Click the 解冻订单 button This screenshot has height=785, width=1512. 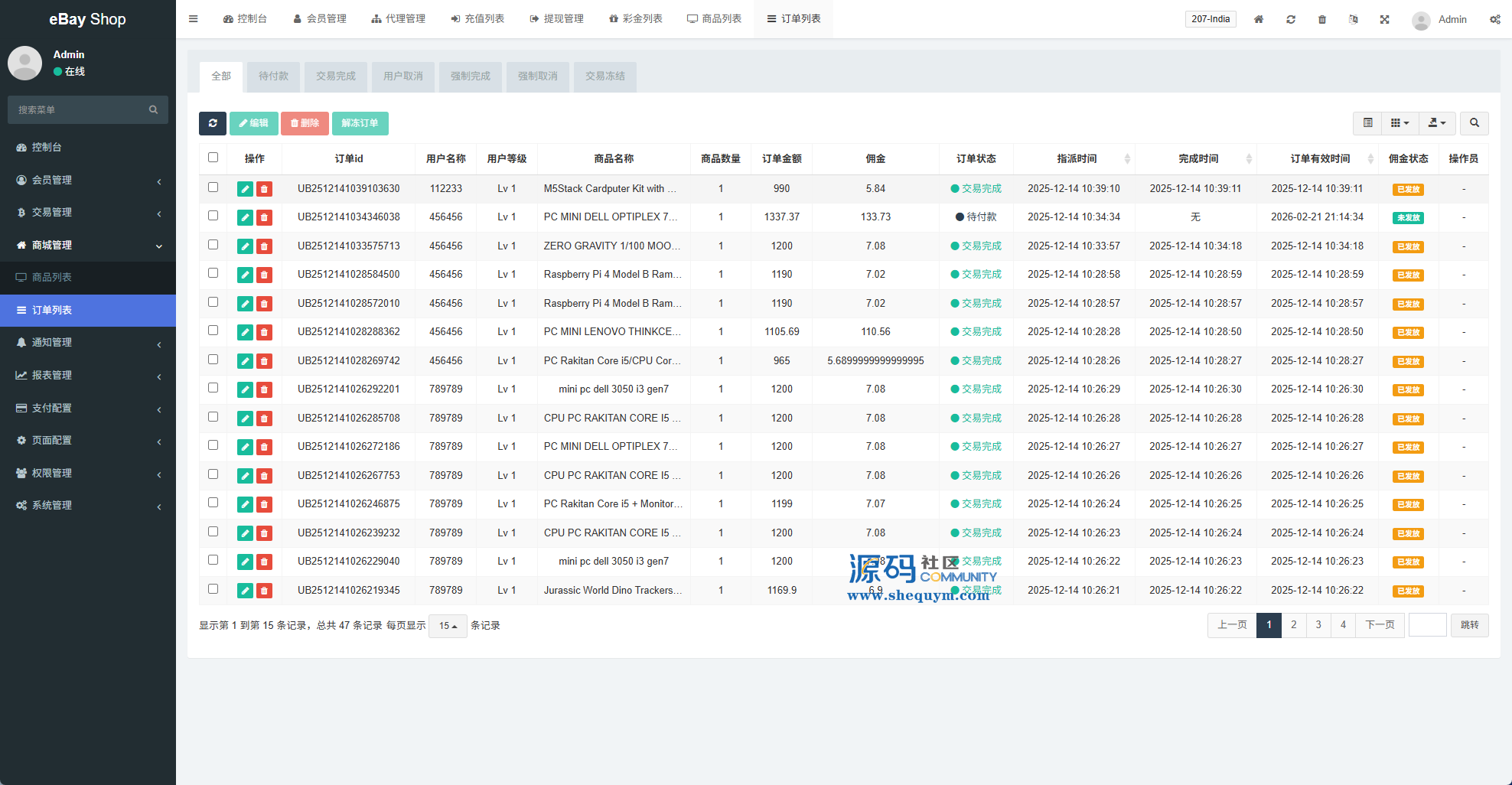pyautogui.click(x=360, y=123)
